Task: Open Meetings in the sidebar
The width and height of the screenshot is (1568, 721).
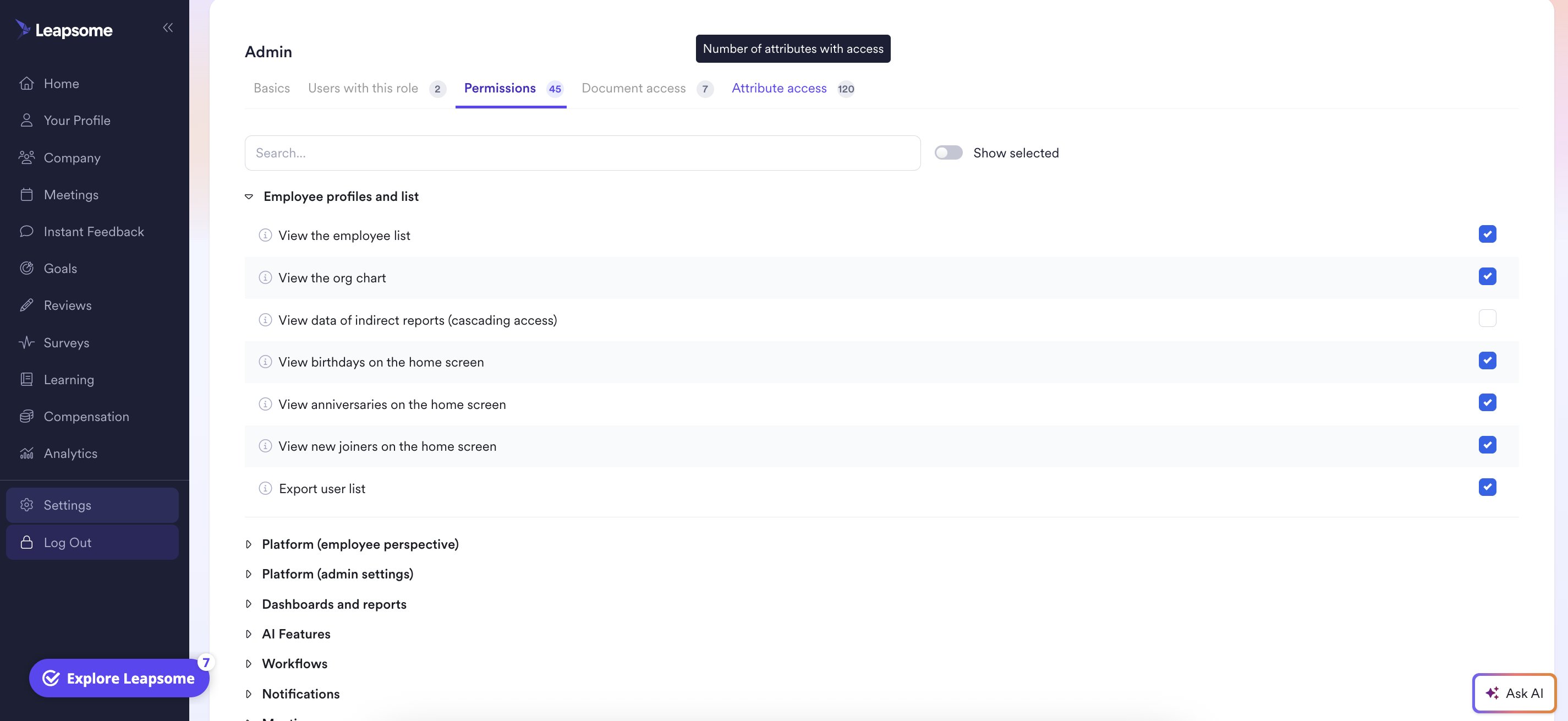Action: [70, 195]
